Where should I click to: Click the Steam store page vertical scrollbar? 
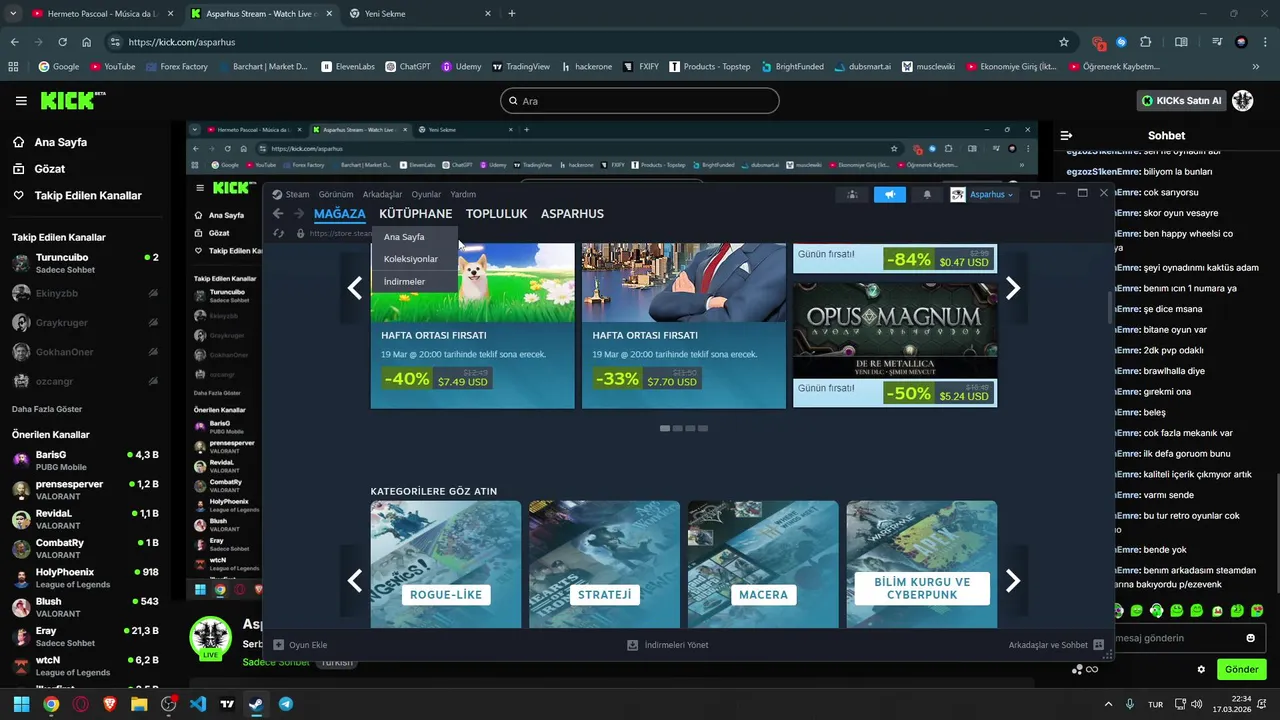[x=1109, y=306]
